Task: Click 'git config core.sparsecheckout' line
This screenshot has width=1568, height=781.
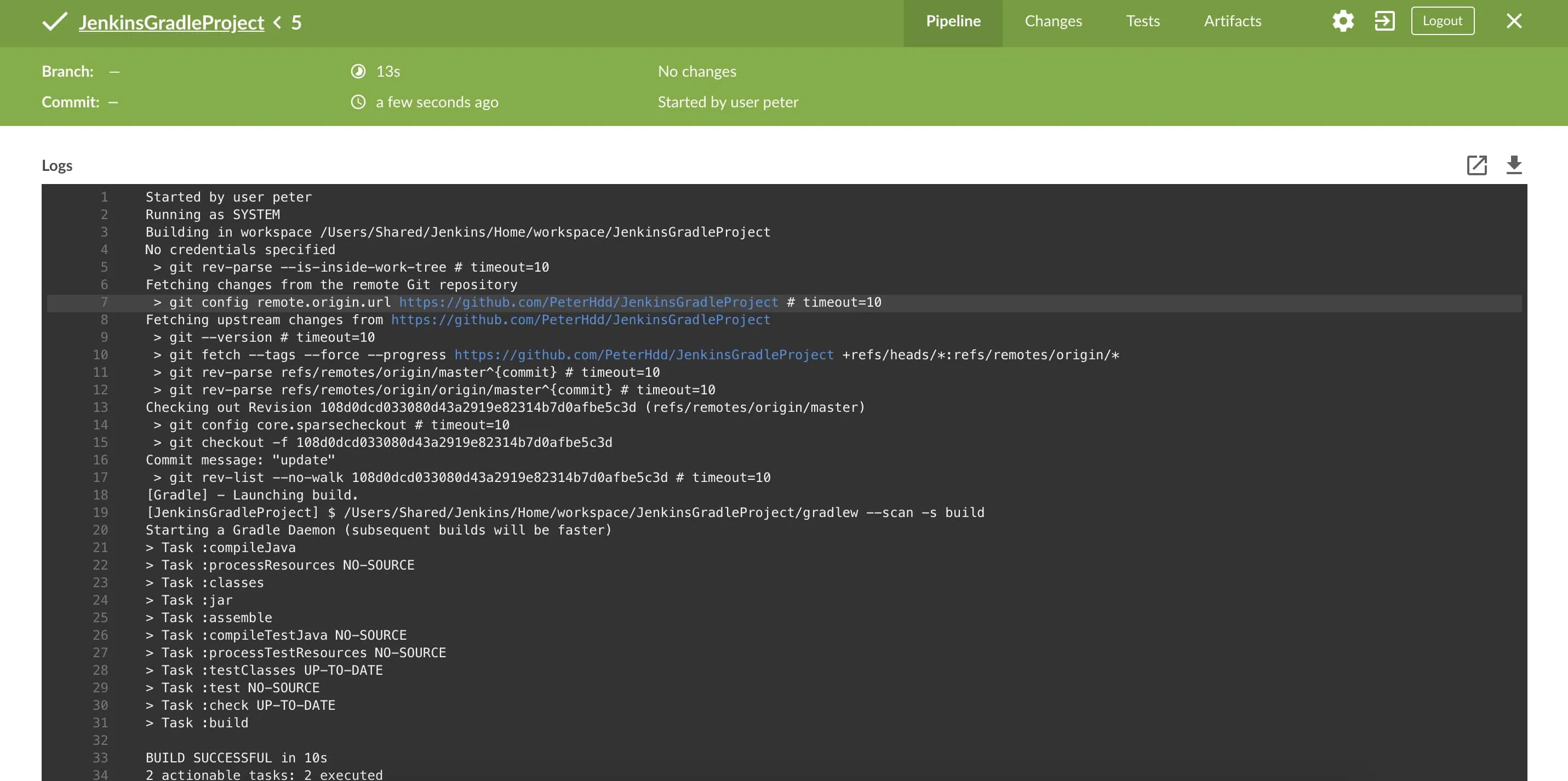Action: 331,426
